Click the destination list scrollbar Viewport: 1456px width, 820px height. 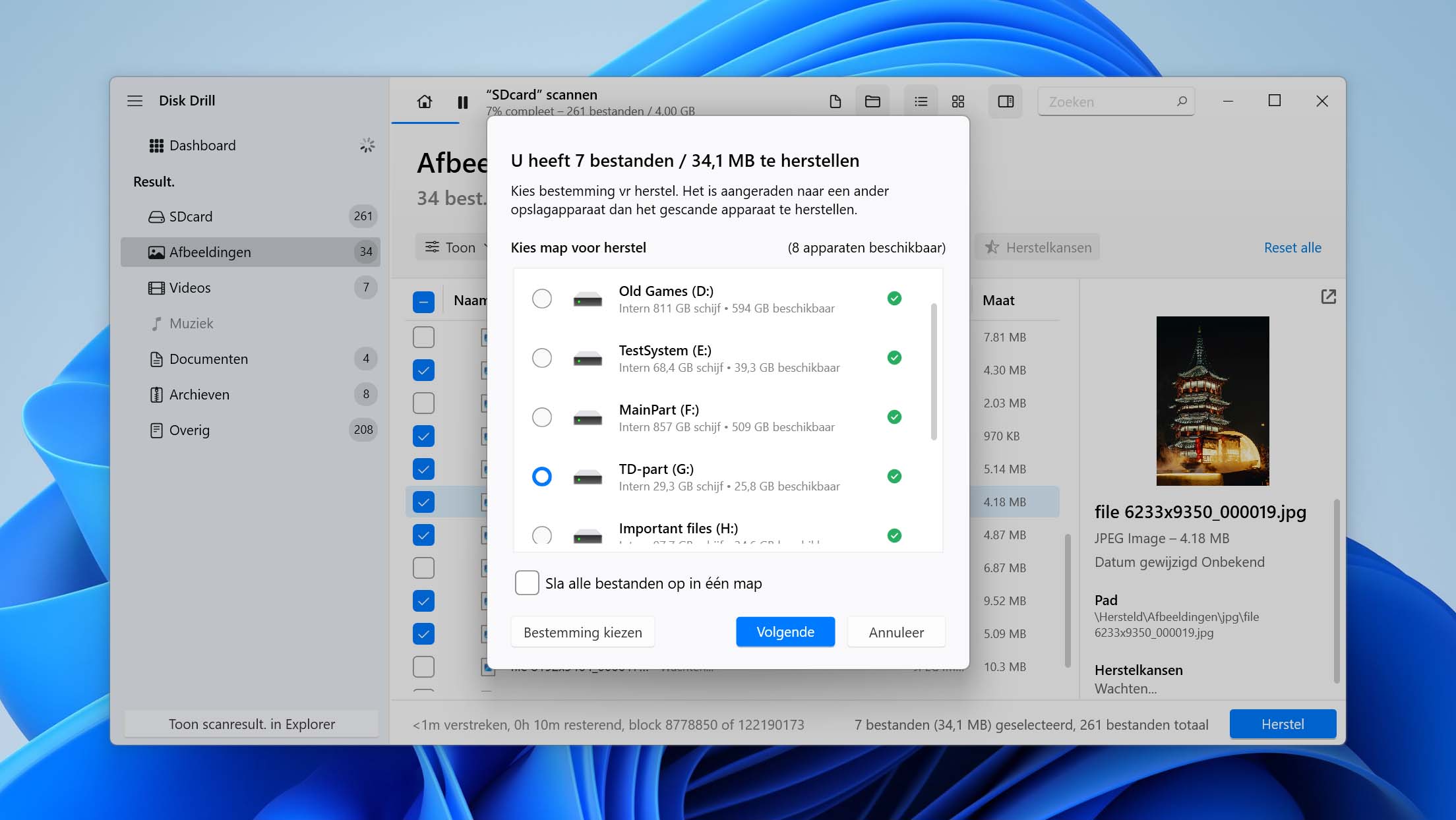click(x=934, y=371)
